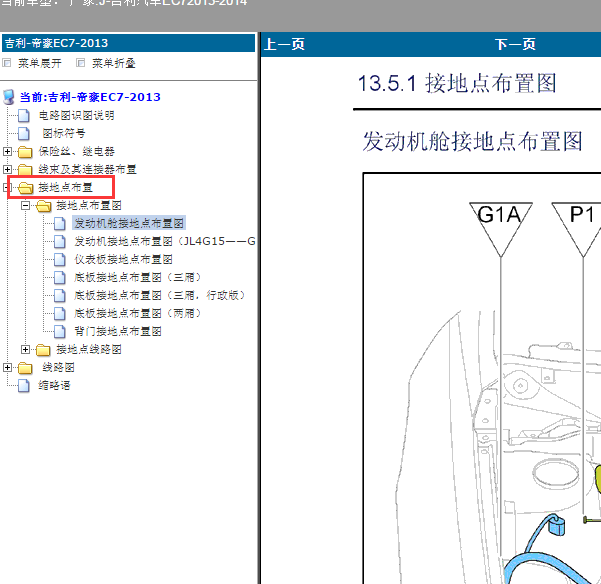This screenshot has height=584, width=601.
Task: Click the 发动机舱接地点布置图 diagram title
Action: (x=473, y=141)
